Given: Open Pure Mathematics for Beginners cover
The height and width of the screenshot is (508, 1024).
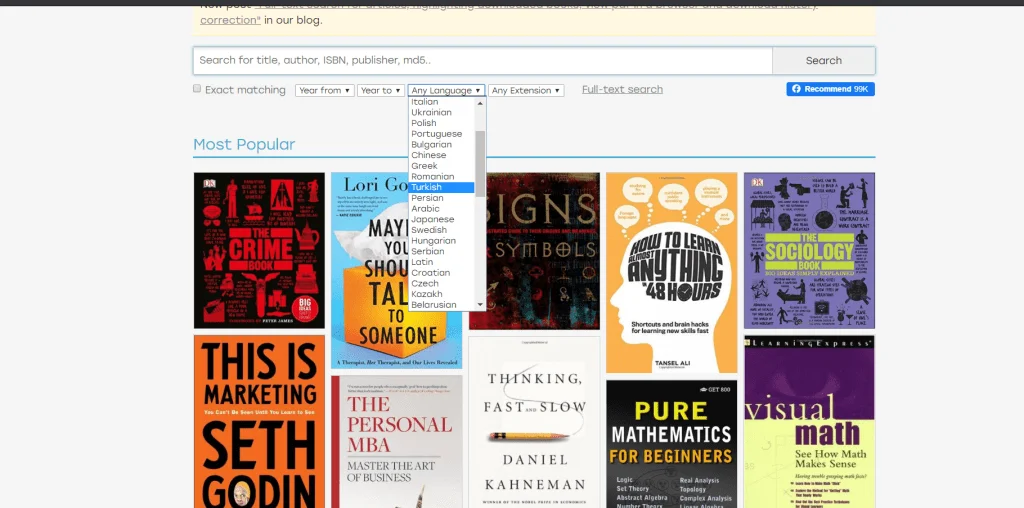Looking at the screenshot, I should point(671,443).
